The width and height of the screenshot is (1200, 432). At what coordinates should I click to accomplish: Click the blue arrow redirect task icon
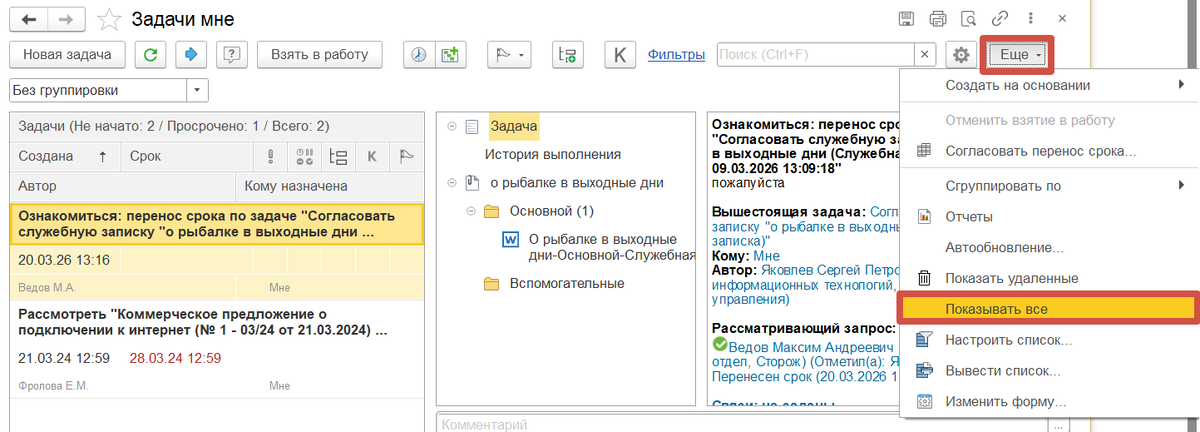point(192,54)
